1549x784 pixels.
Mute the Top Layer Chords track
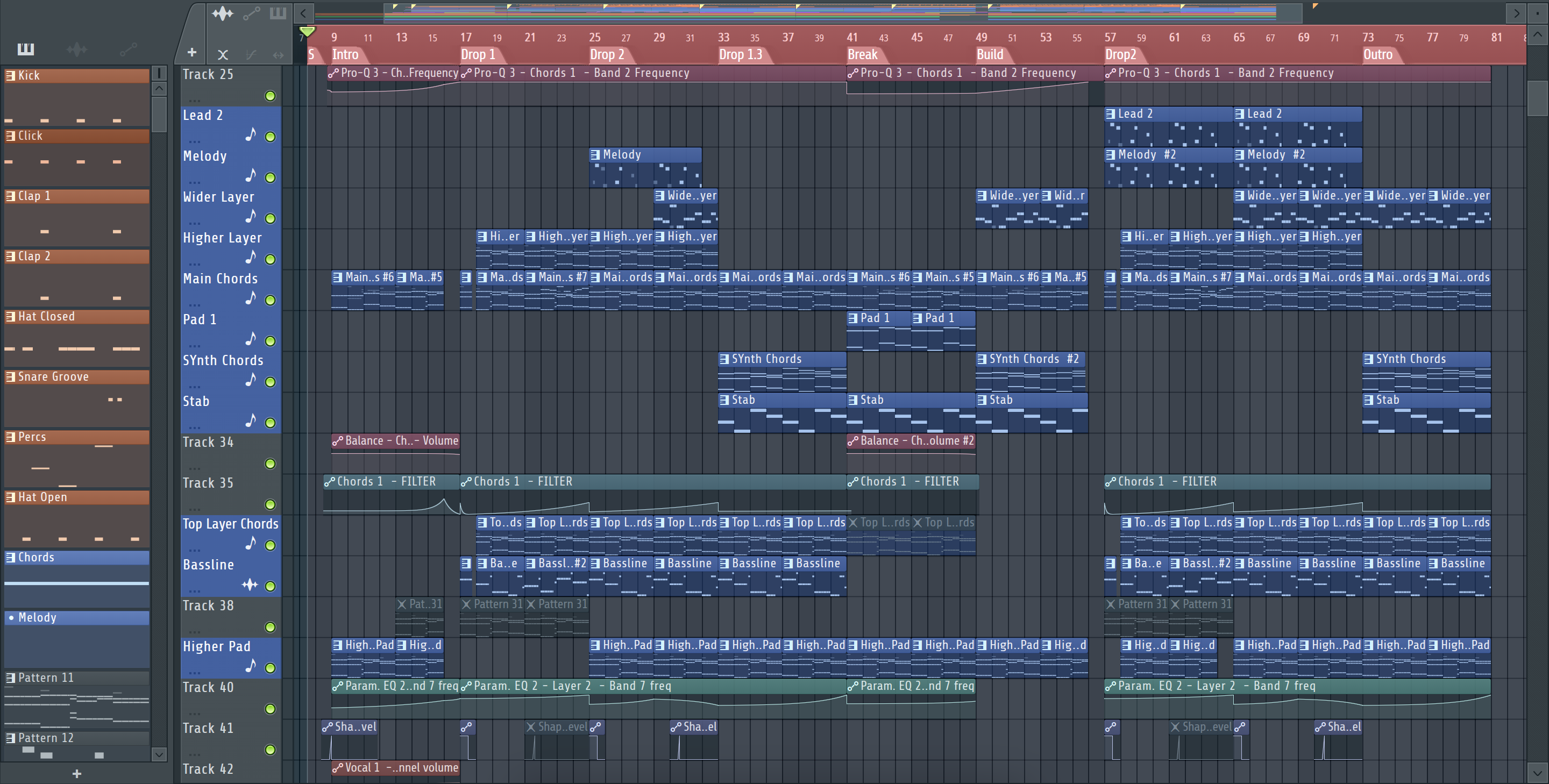[x=271, y=546]
